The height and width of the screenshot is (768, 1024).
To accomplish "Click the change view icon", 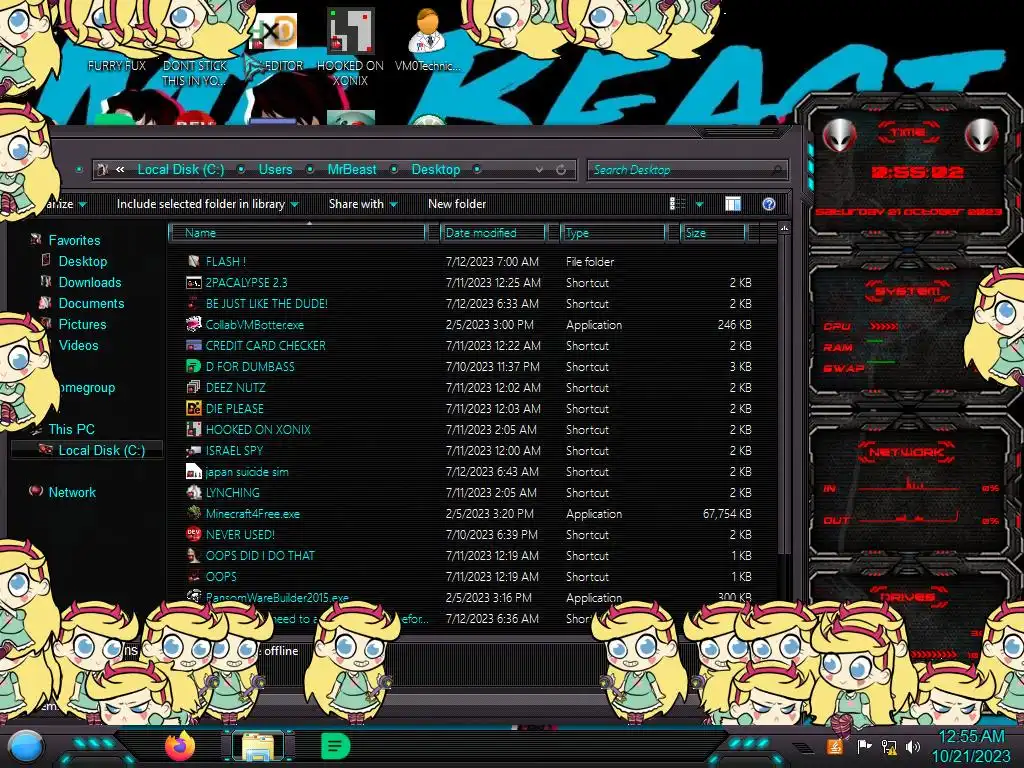I will click(x=677, y=204).
